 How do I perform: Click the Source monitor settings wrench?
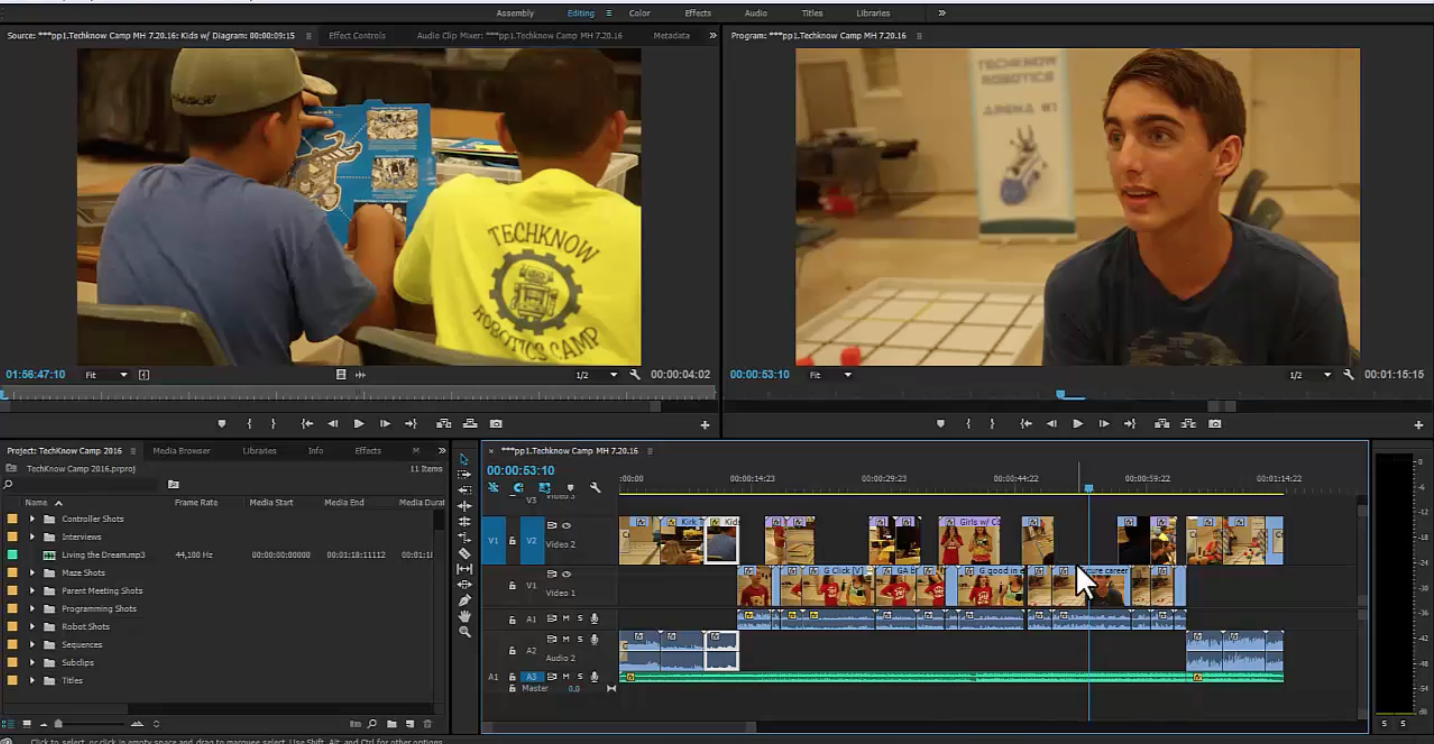tap(634, 375)
